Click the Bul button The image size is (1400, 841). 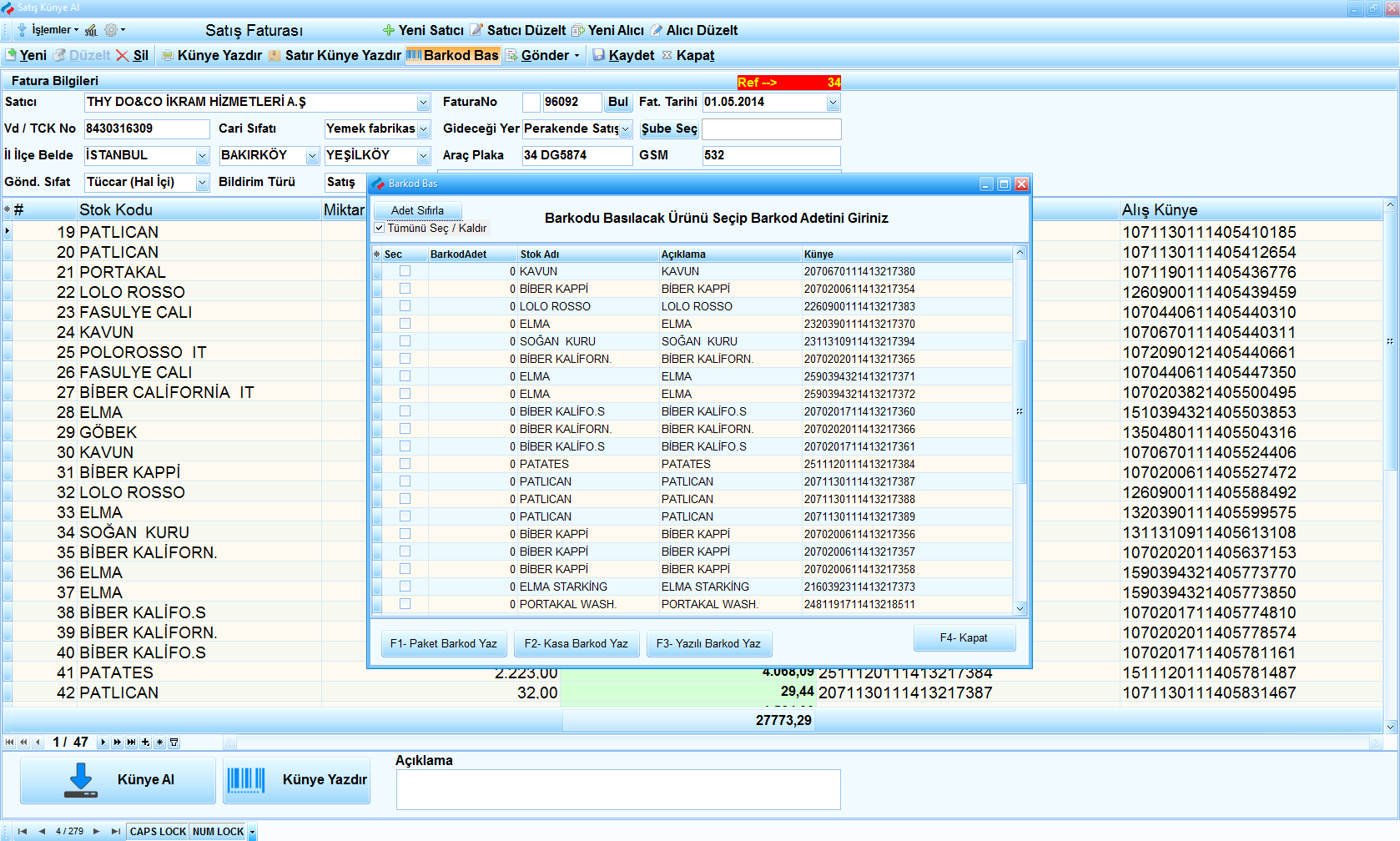click(x=618, y=102)
